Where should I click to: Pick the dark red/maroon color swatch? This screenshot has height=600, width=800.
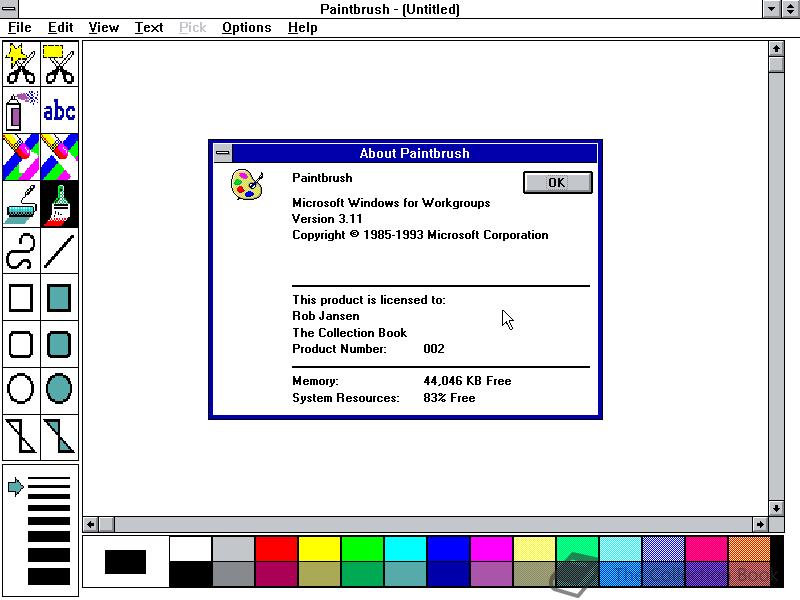coord(276,573)
